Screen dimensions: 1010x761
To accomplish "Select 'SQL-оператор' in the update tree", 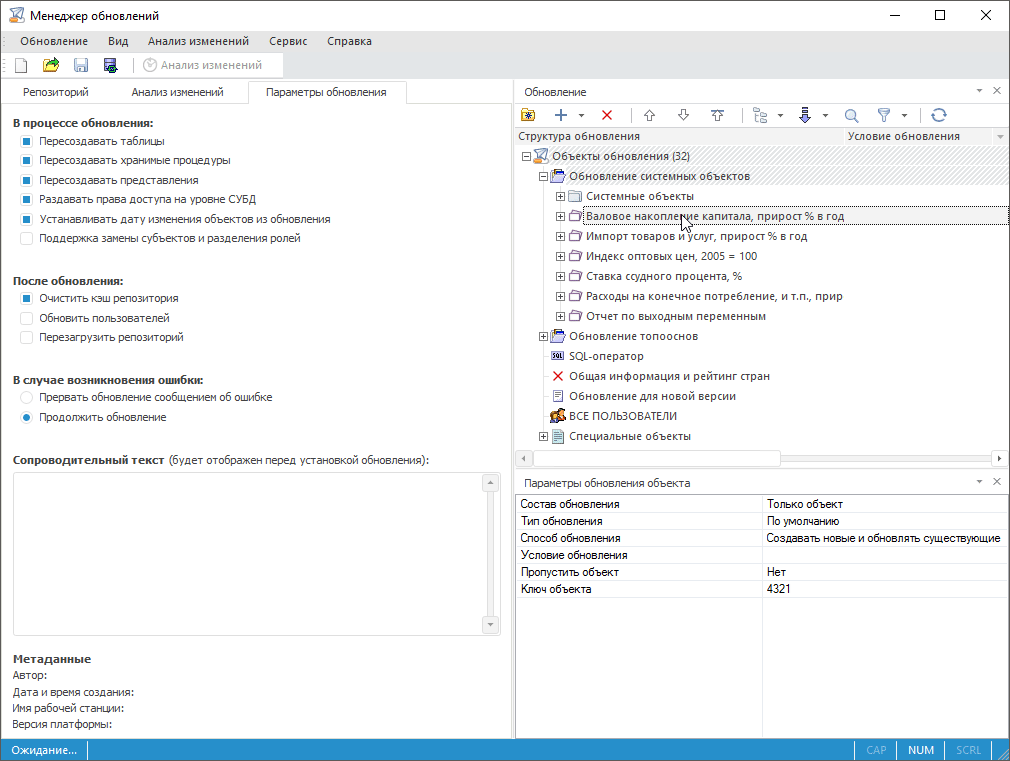I will (606, 356).
